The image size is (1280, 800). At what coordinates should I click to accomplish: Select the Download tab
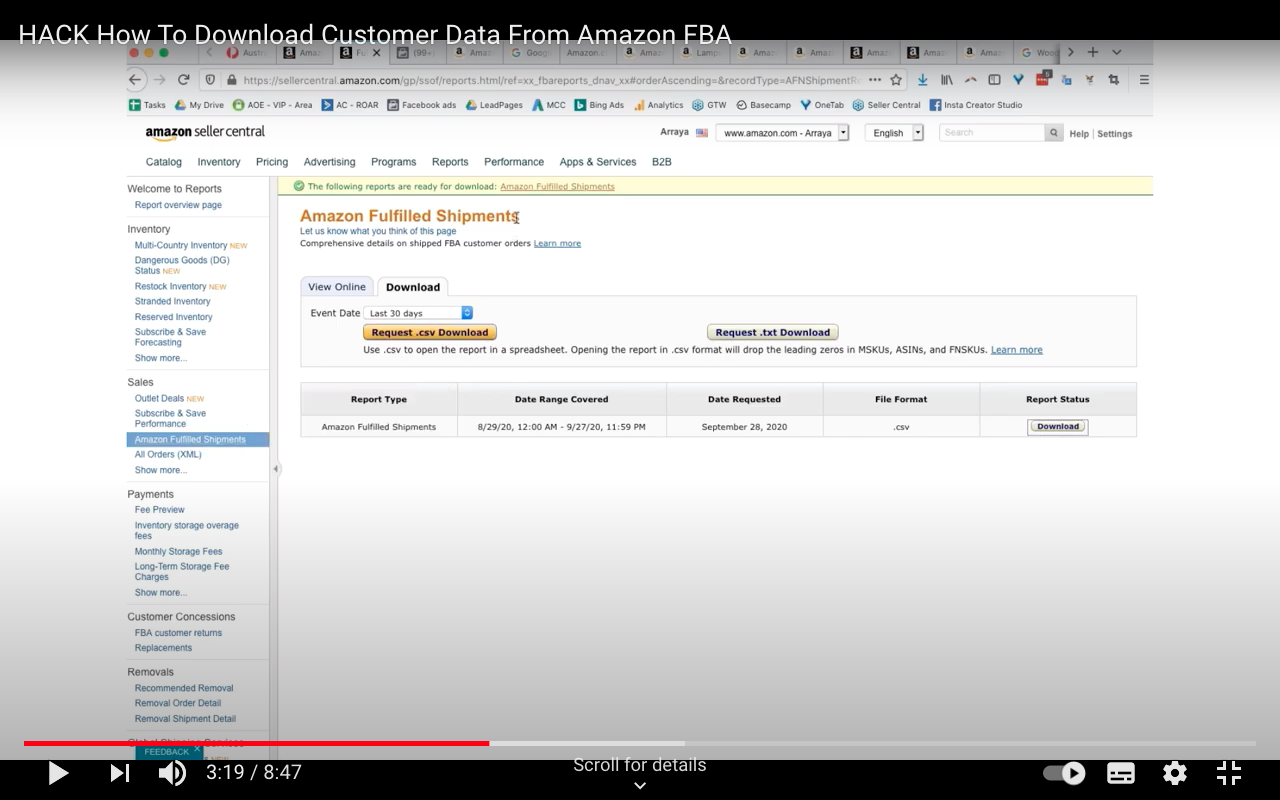coord(413,287)
